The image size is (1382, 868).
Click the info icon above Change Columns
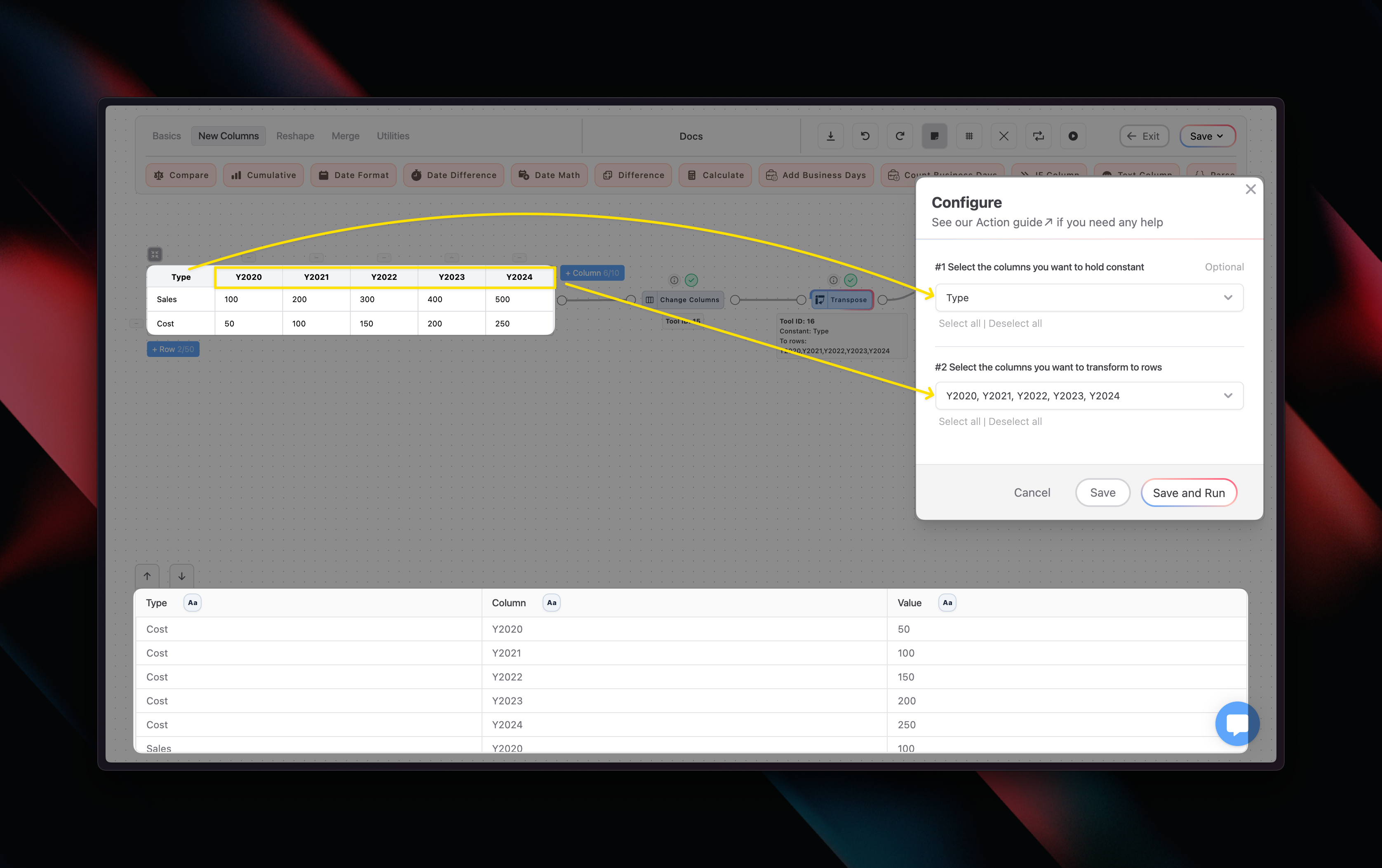tap(675, 281)
